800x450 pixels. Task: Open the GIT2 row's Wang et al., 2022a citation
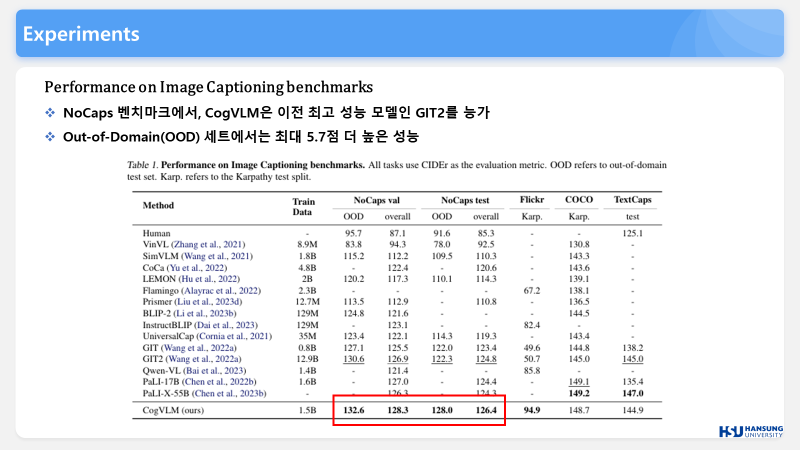[204, 359]
